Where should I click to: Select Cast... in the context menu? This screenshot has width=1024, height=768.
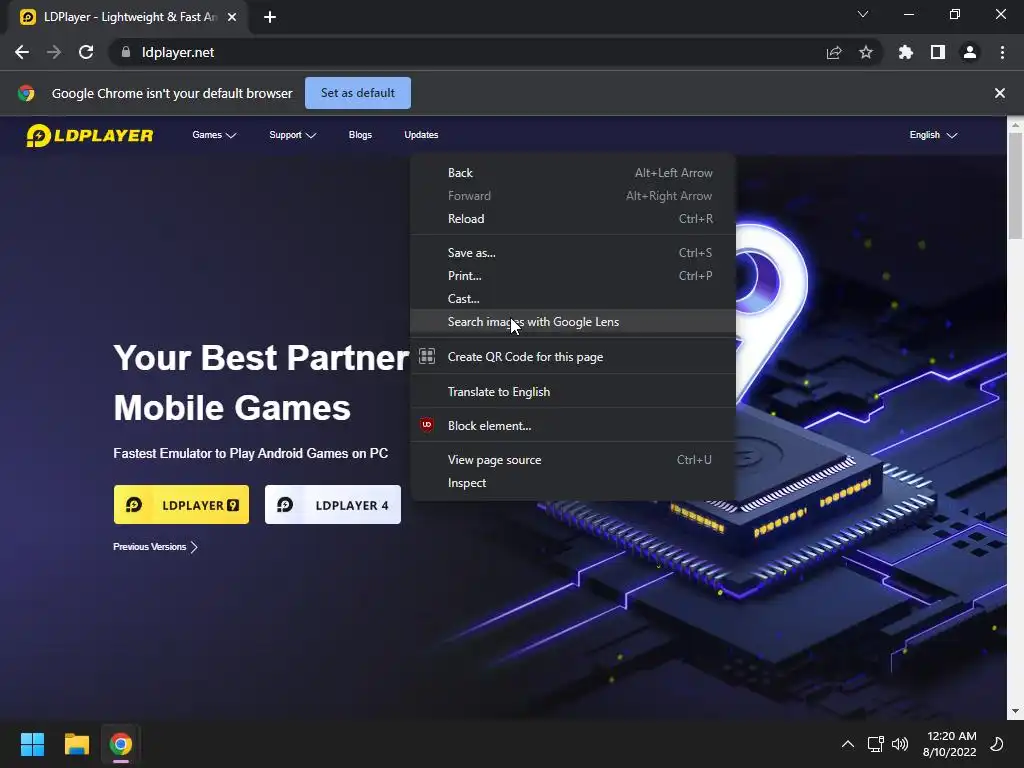[573, 298]
